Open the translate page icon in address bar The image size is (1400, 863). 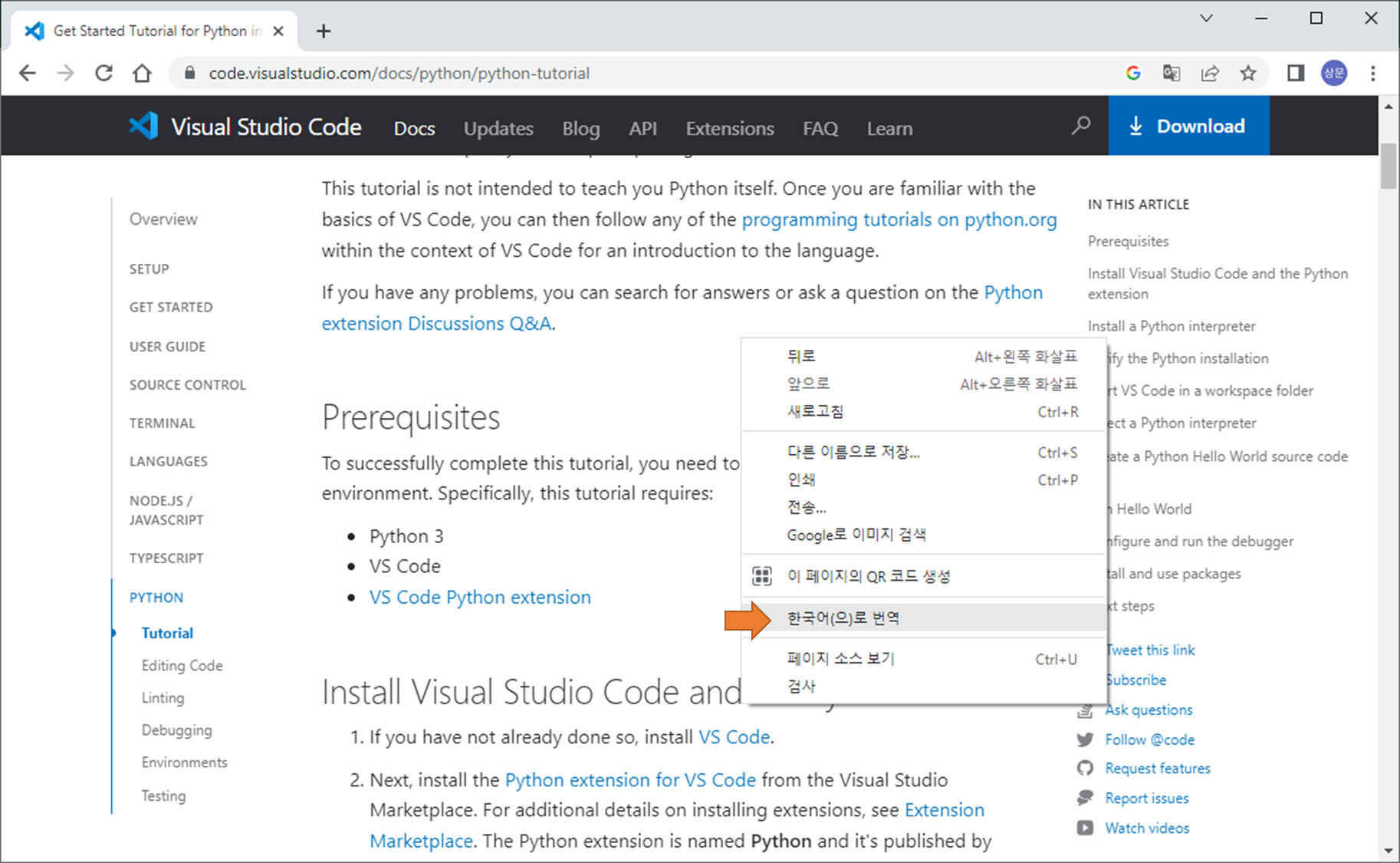click(1172, 73)
